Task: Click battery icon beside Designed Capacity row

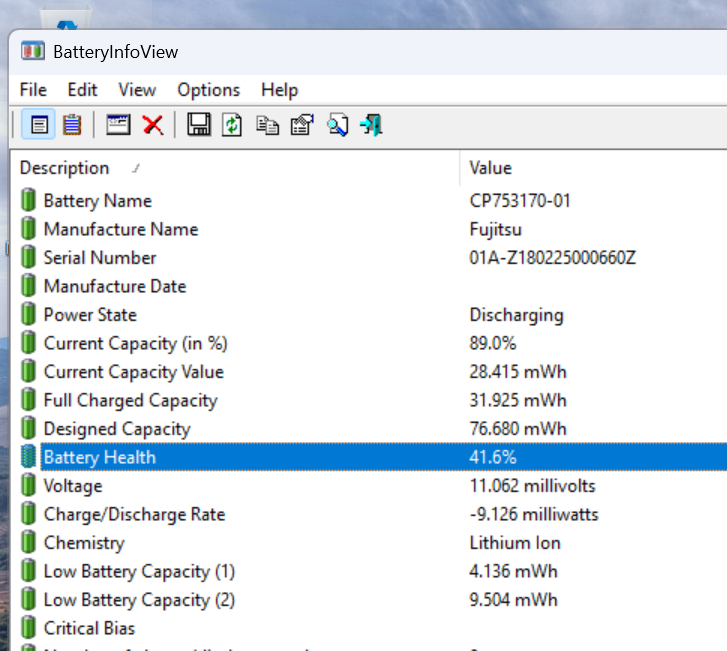Action: [x=28, y=428]
